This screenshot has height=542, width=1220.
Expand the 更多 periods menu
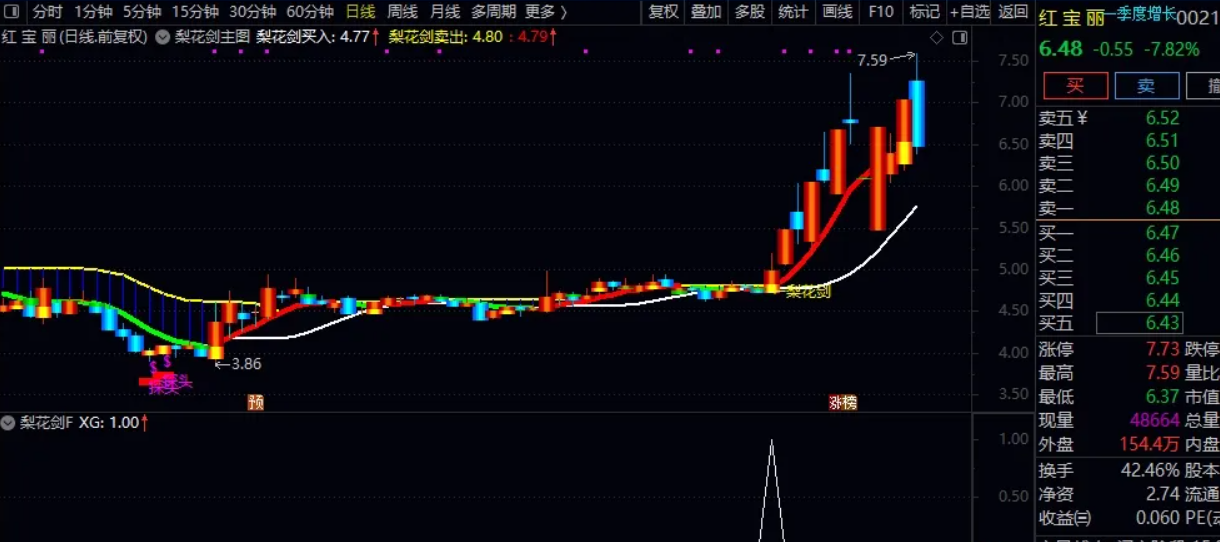point(546,12)
